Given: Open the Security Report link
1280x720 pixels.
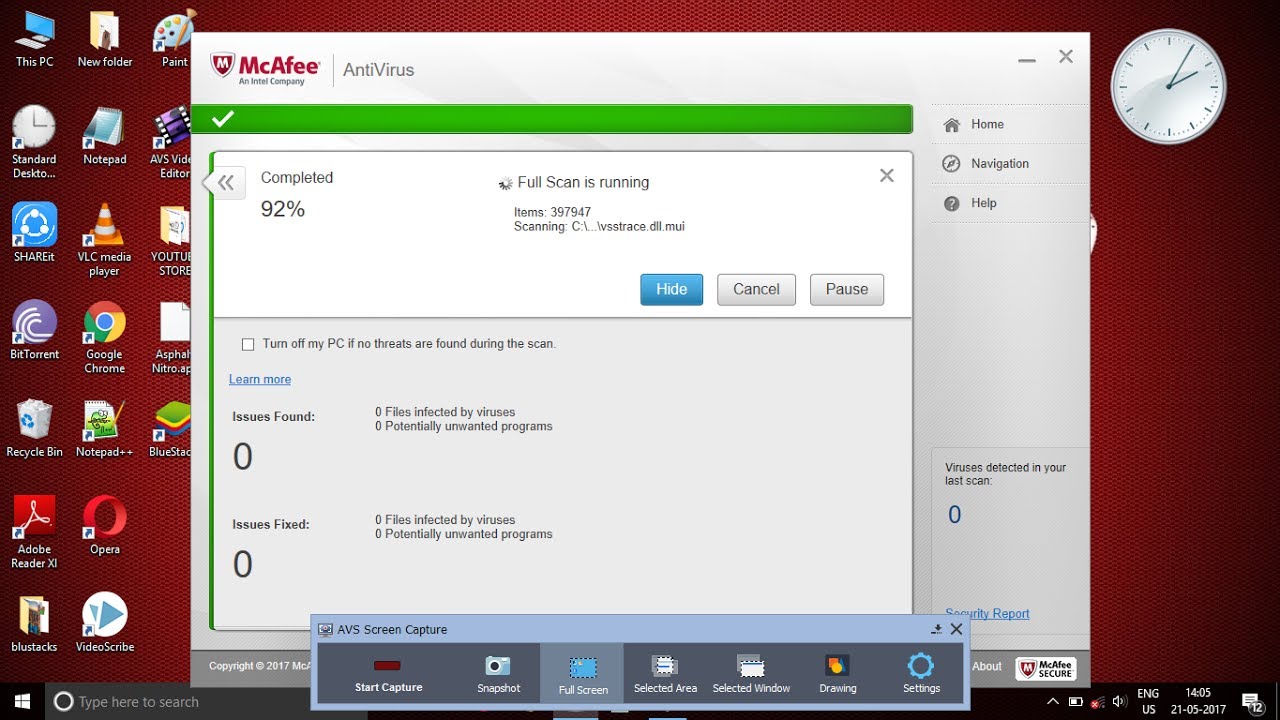Looking at the screenshot, I should (987, 613).
